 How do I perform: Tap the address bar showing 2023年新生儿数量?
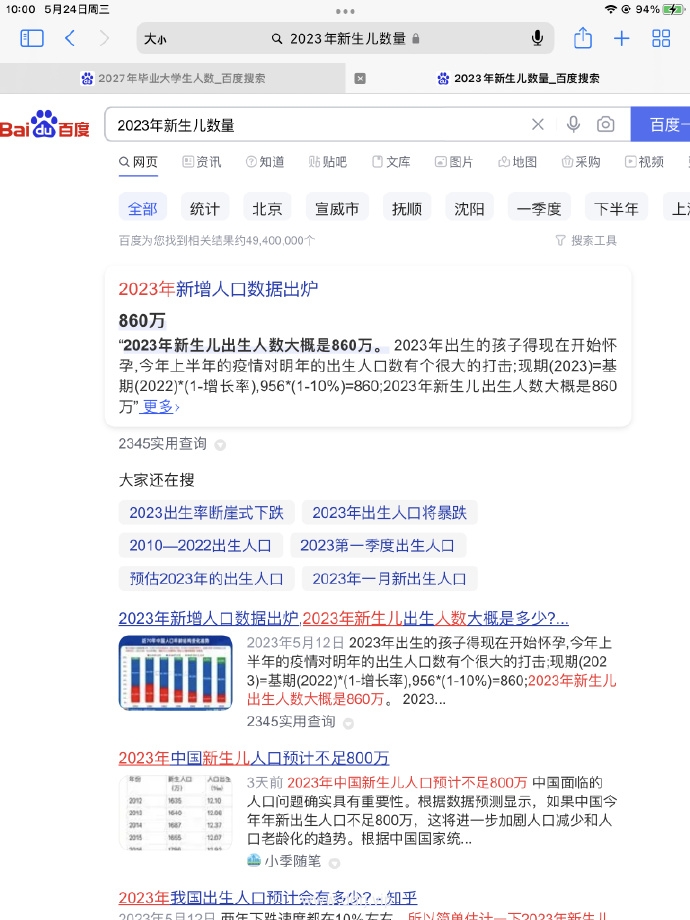(345, 39)
